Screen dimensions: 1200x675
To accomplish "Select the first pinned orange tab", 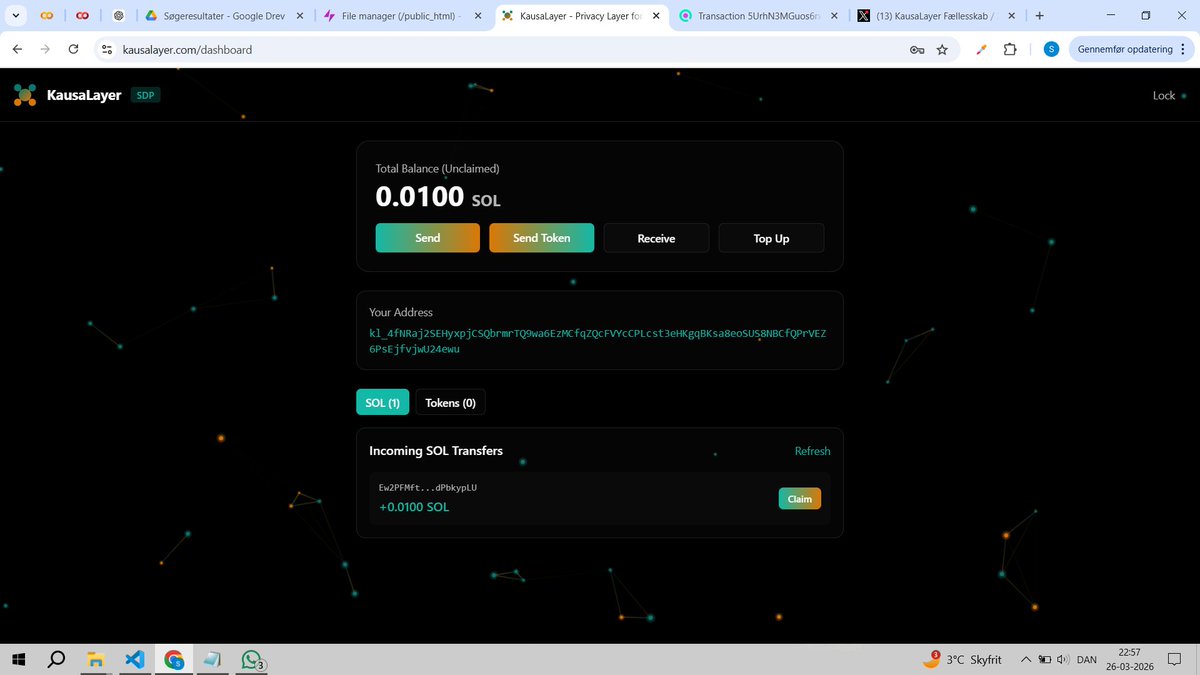I will [x=45, y=16].
